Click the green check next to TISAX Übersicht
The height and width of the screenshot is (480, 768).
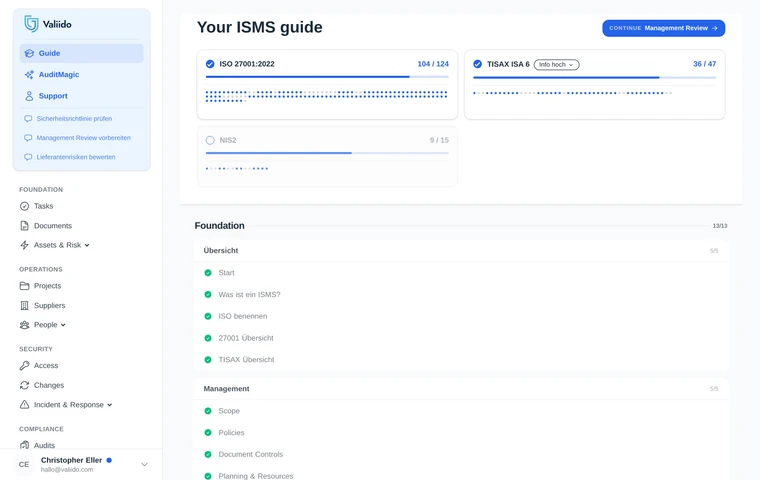pos(208,360)
